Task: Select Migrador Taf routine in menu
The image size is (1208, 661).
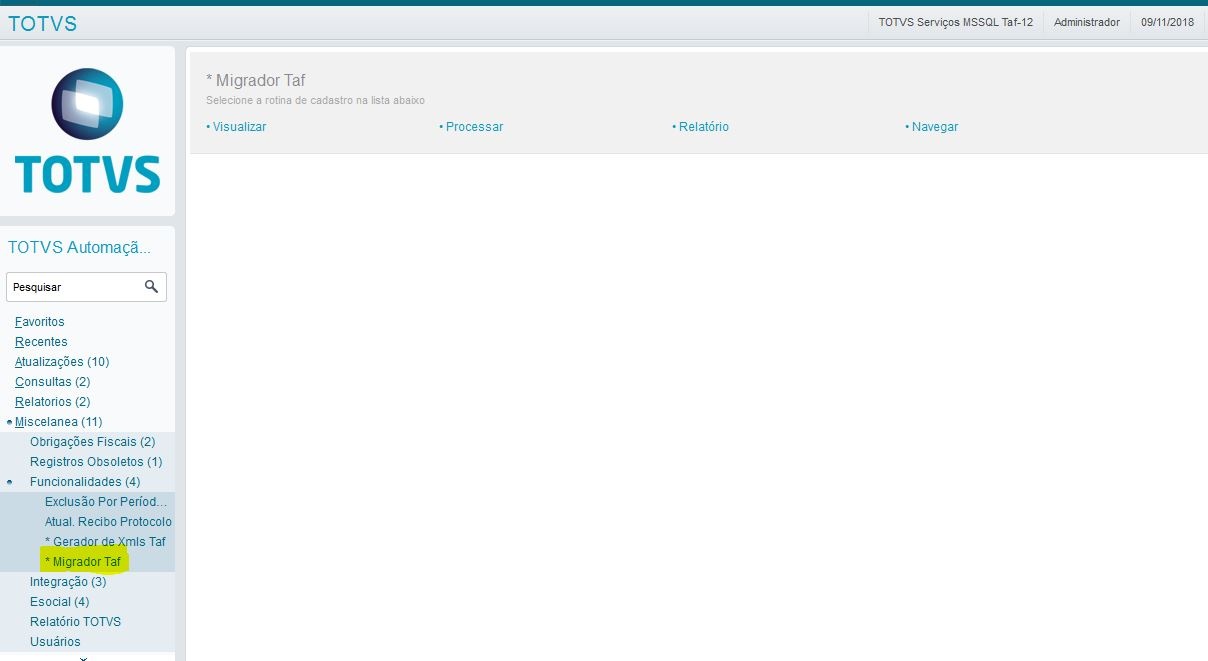Action: click(83, 562)
